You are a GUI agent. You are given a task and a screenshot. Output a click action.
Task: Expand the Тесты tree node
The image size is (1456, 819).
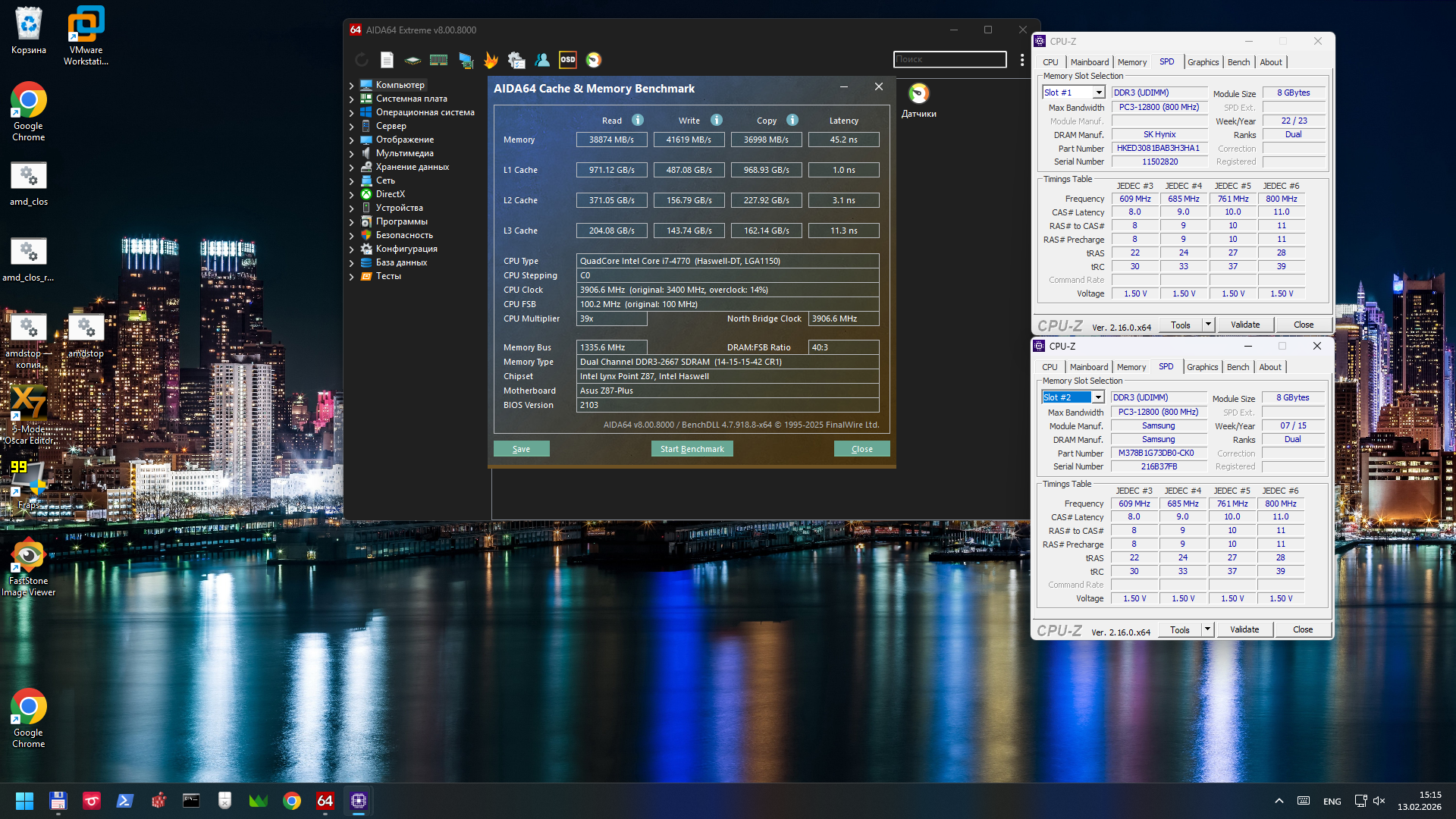pos(352,276)
